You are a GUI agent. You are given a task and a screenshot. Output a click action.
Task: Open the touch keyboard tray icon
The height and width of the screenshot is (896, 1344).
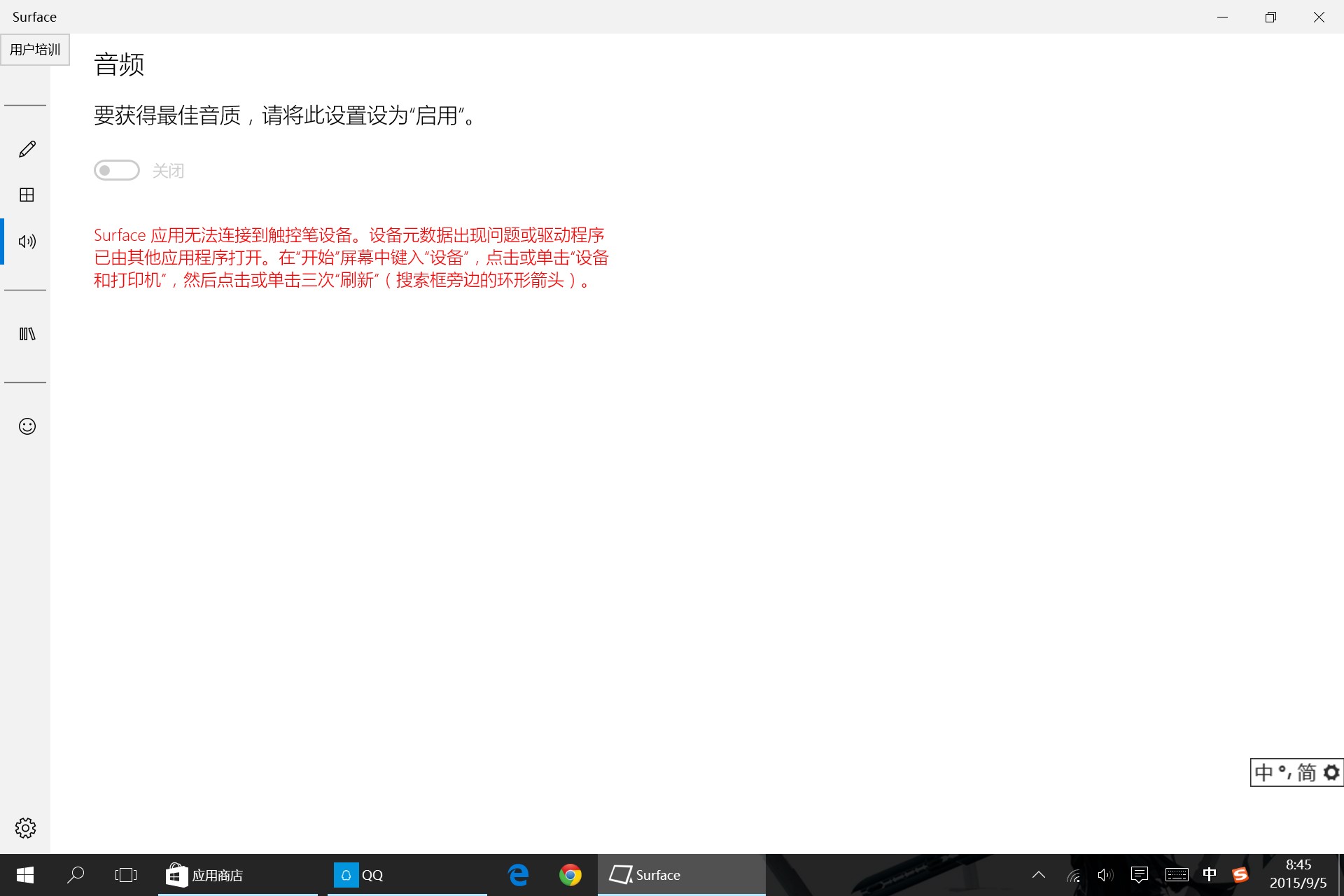[1177, 875]
